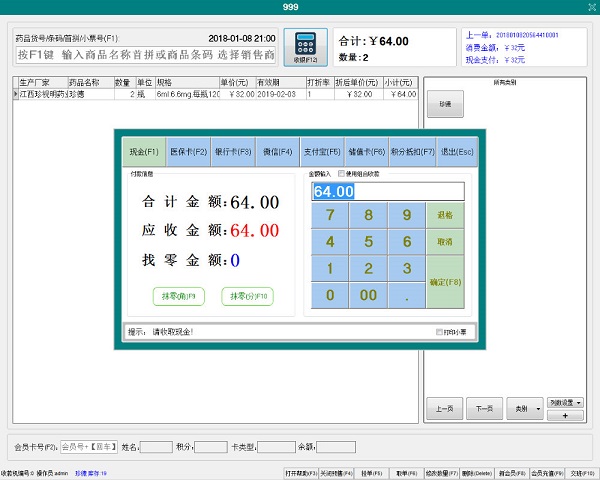The height and width of the screenshot is (480, 600).
Task: Select the 微信(F4) payment tab
Action: tap(277, 152)
